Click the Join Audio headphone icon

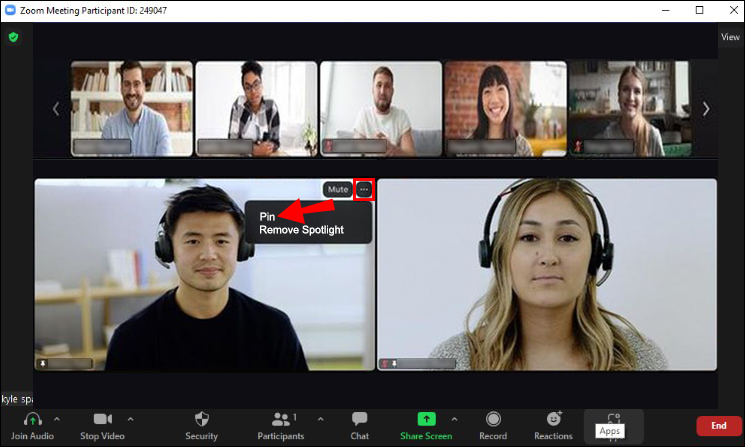32,419
